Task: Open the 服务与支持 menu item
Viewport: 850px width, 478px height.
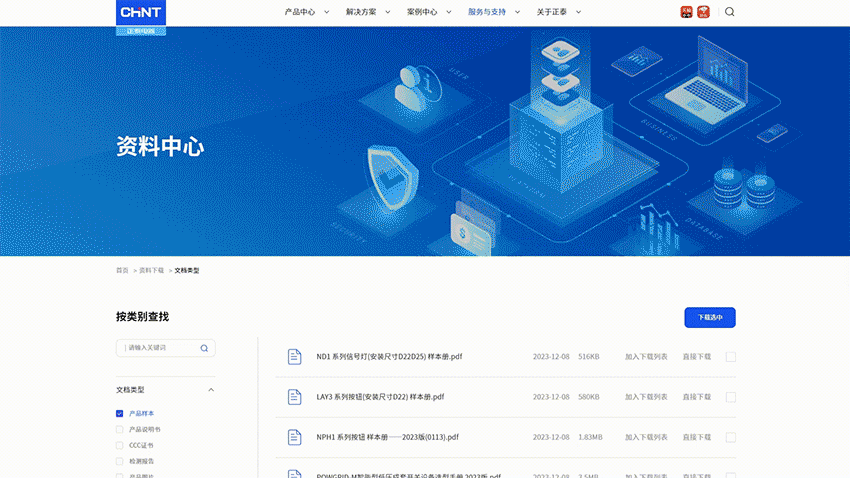Action: point(492,12)
